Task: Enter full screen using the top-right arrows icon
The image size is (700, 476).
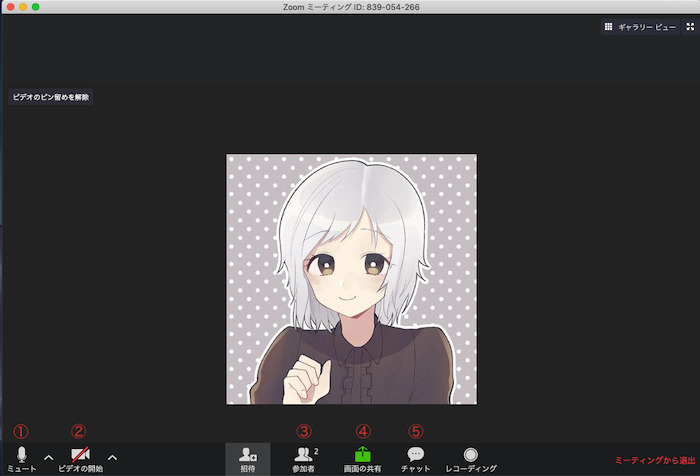Action: (690, 27)
